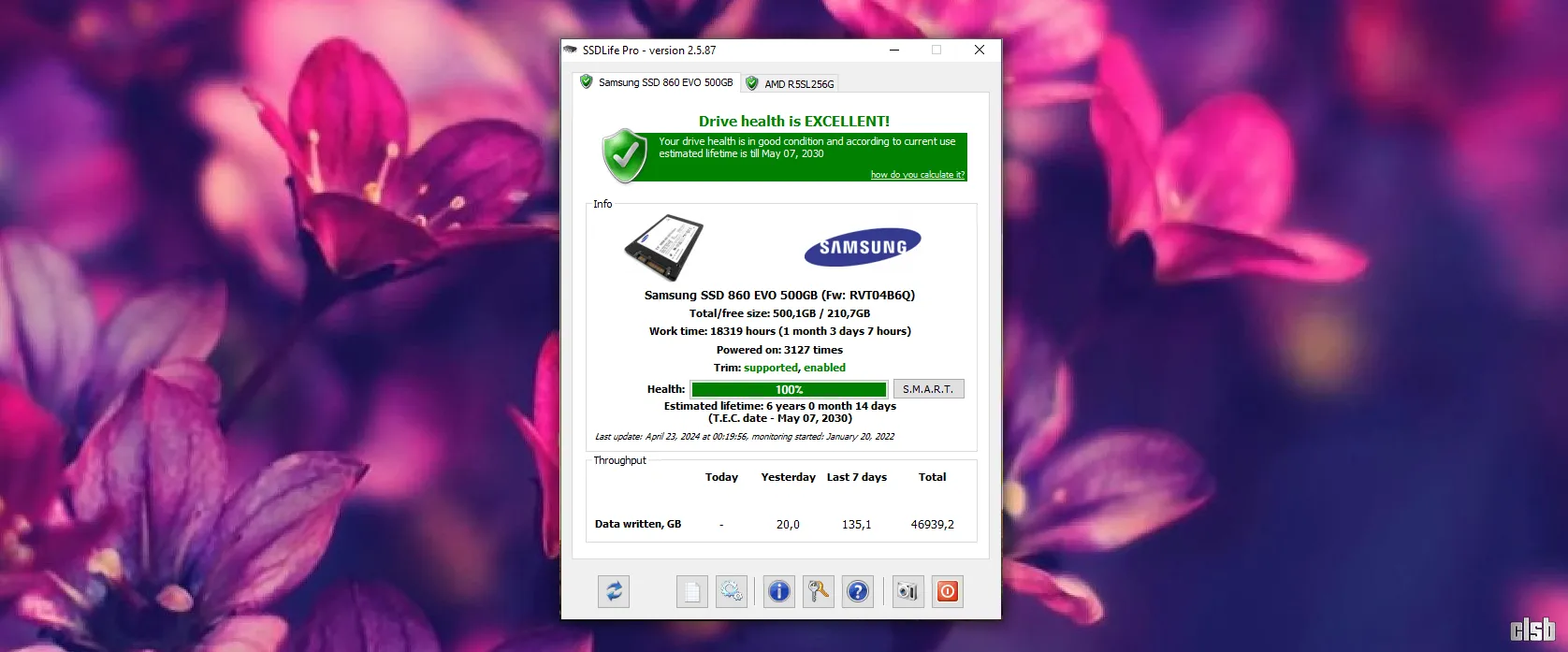Click the 100% health progress bar
Viewport: 1568px width, 652px height.
(789, 389)
